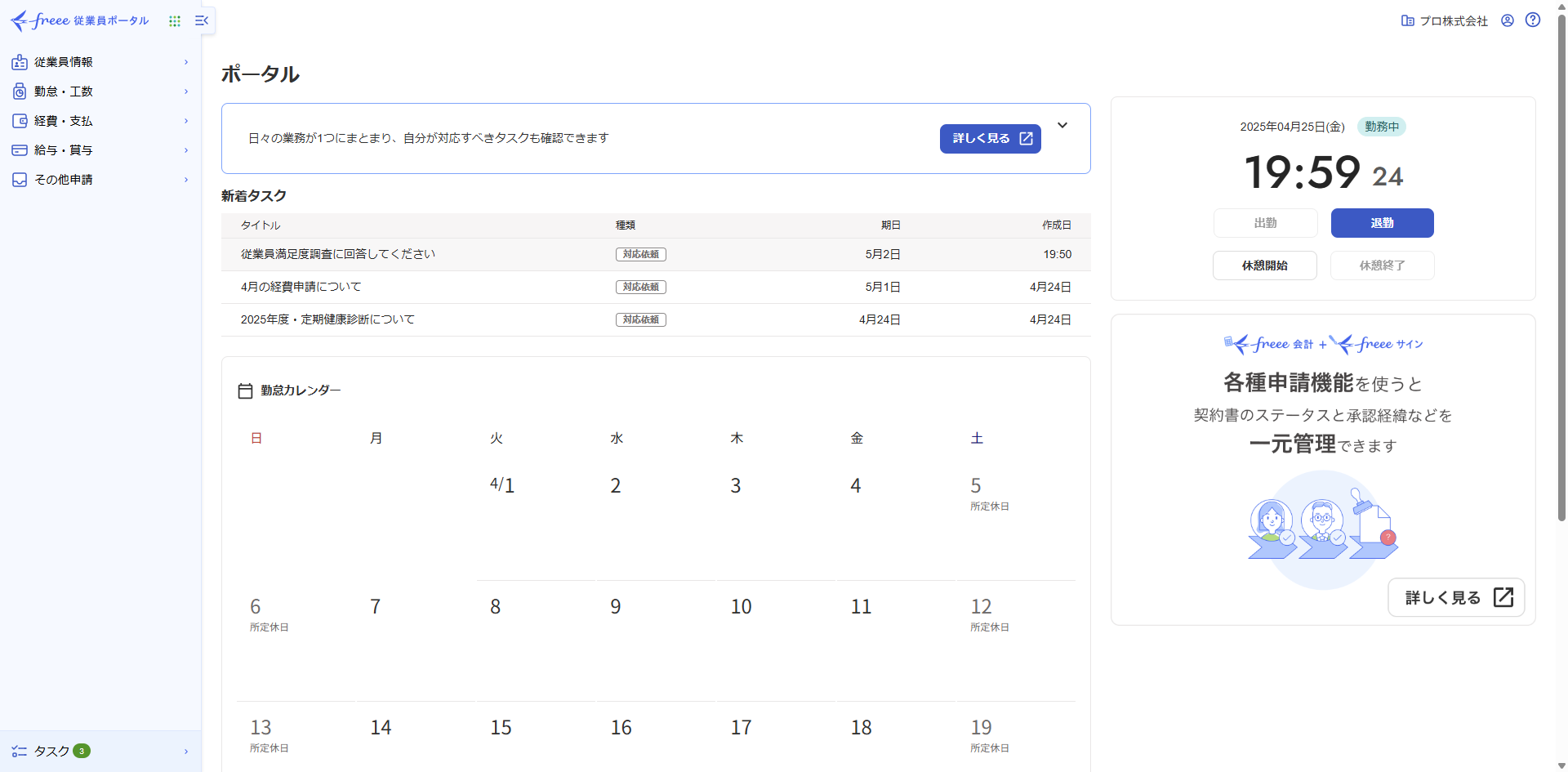This screenshot has height=772, width=1568.
Task: Click the 勤怠・工数 clock icon
Action: tap(20, 91)
